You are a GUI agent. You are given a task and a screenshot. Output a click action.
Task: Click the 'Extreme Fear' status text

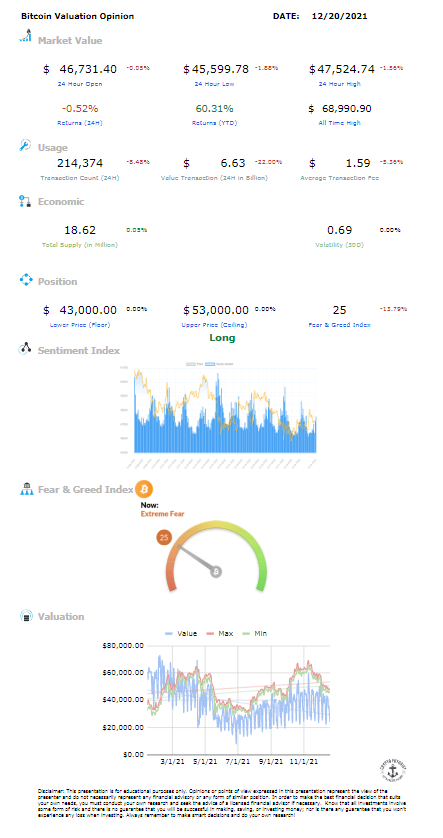click(162, 514)
